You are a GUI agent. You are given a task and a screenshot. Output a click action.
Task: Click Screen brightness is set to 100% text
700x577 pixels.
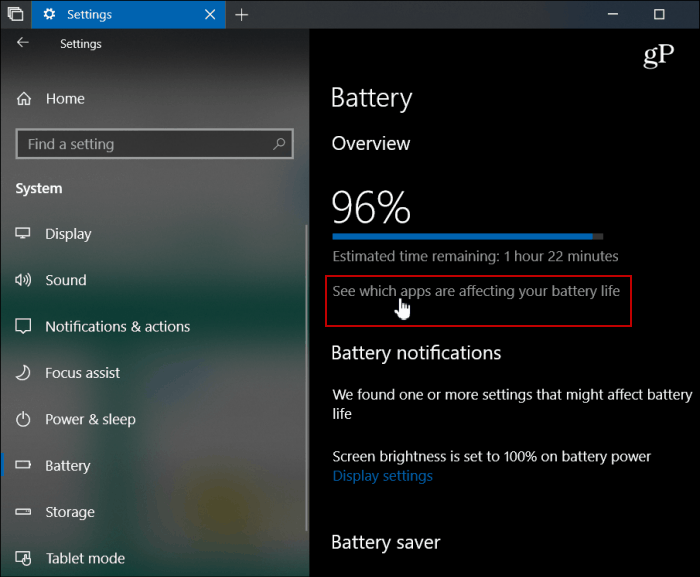(491, 456)
